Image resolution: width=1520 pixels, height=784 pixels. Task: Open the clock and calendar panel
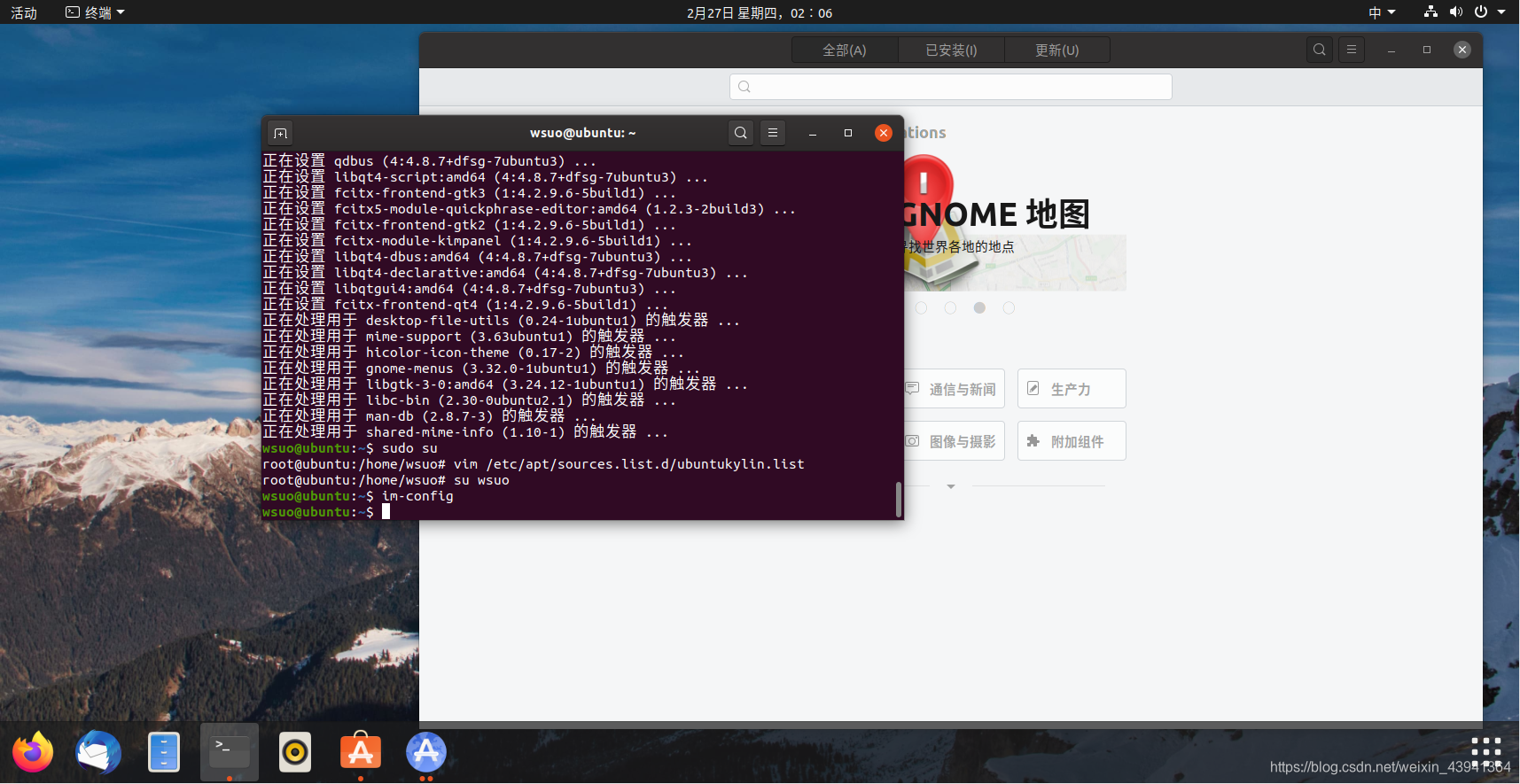coord(760,12)
